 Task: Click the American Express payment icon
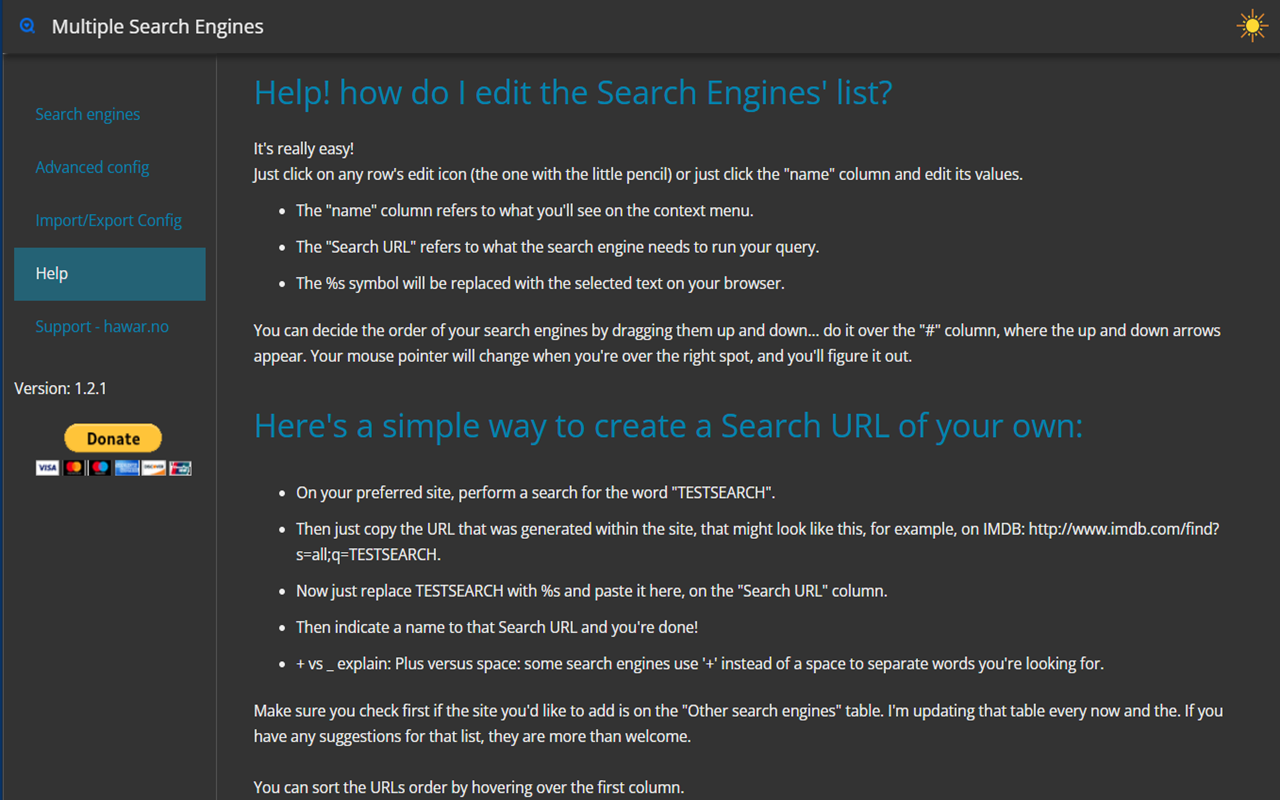pos(126,467)
